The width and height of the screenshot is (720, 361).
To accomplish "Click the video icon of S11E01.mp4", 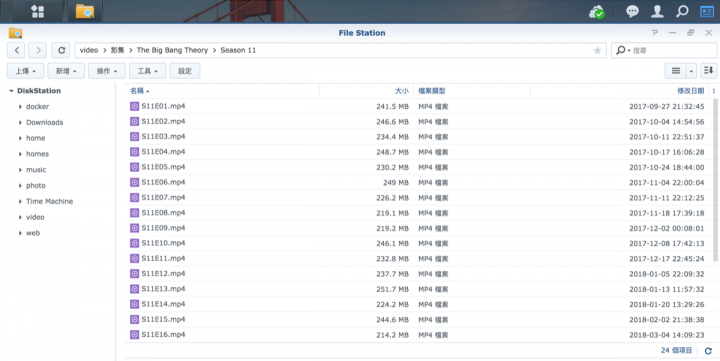I will (x=134, y=106).
